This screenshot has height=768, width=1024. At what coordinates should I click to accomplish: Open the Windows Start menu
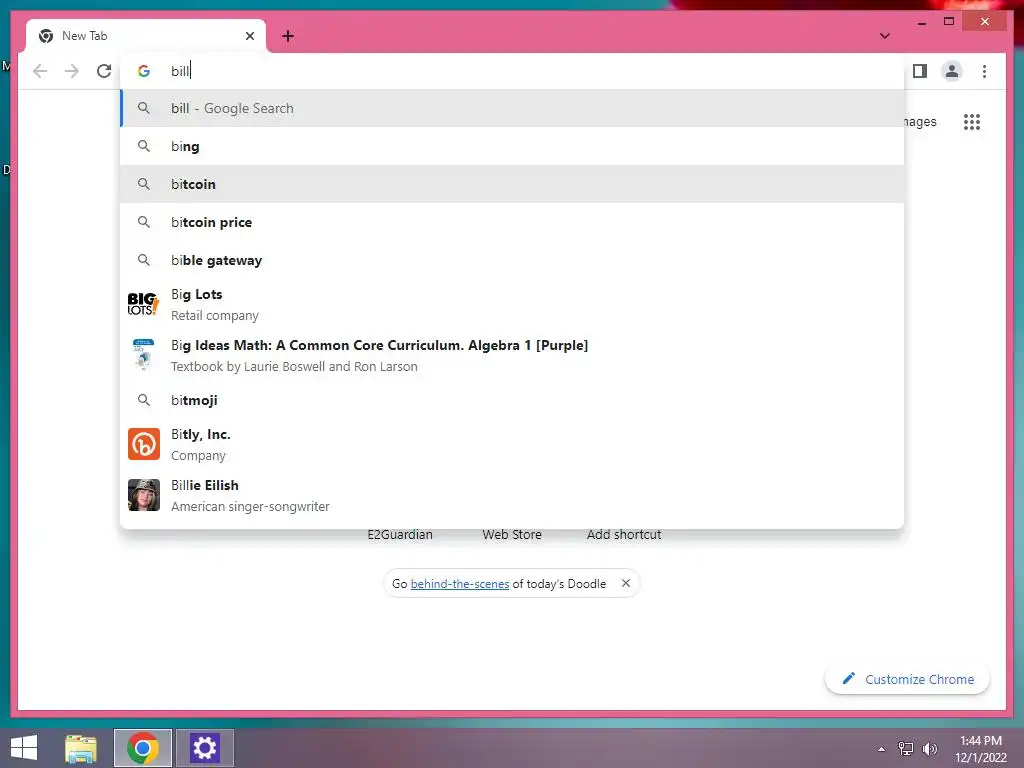coord(24,748)
